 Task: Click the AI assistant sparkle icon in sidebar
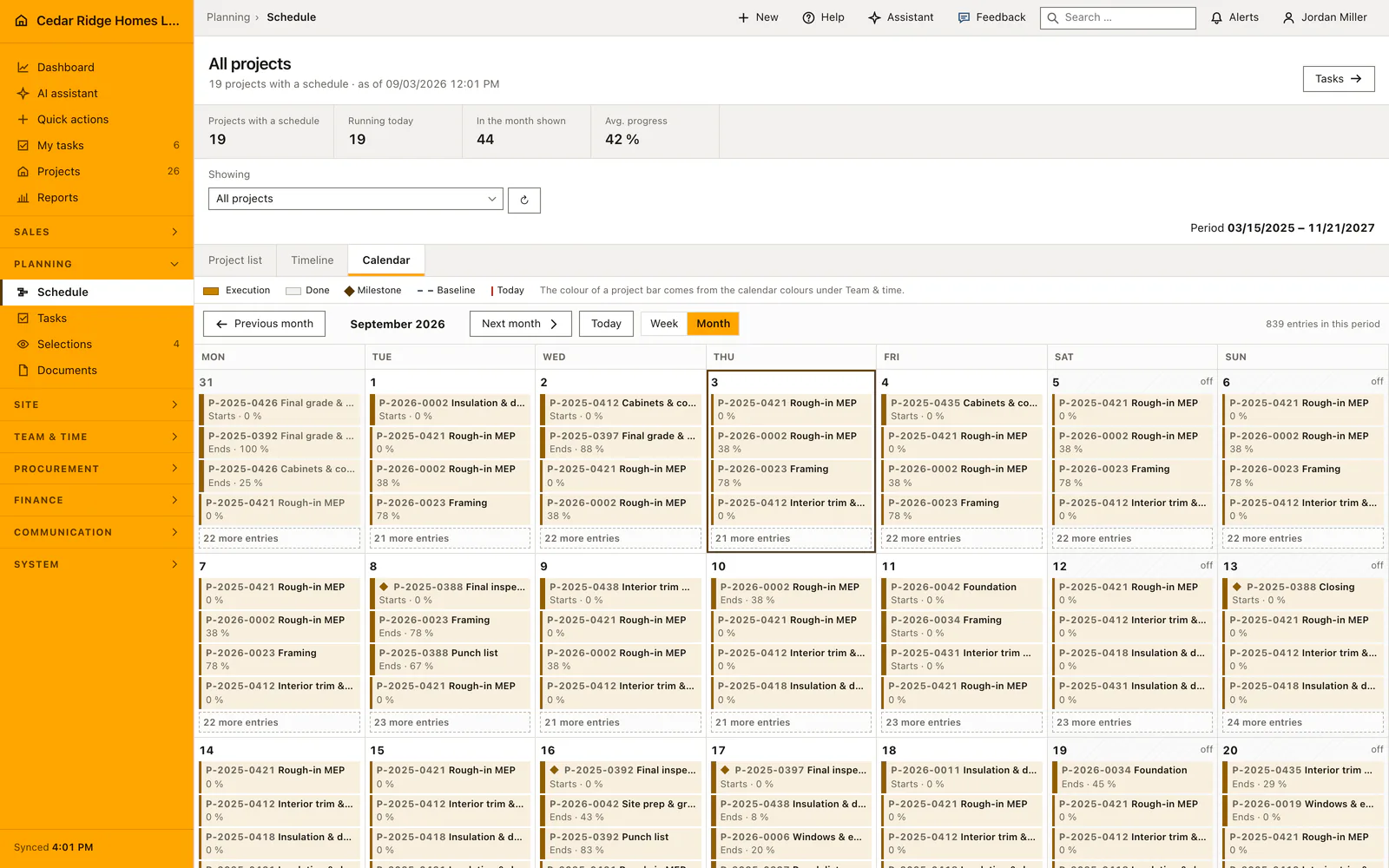tap(23, 94)
